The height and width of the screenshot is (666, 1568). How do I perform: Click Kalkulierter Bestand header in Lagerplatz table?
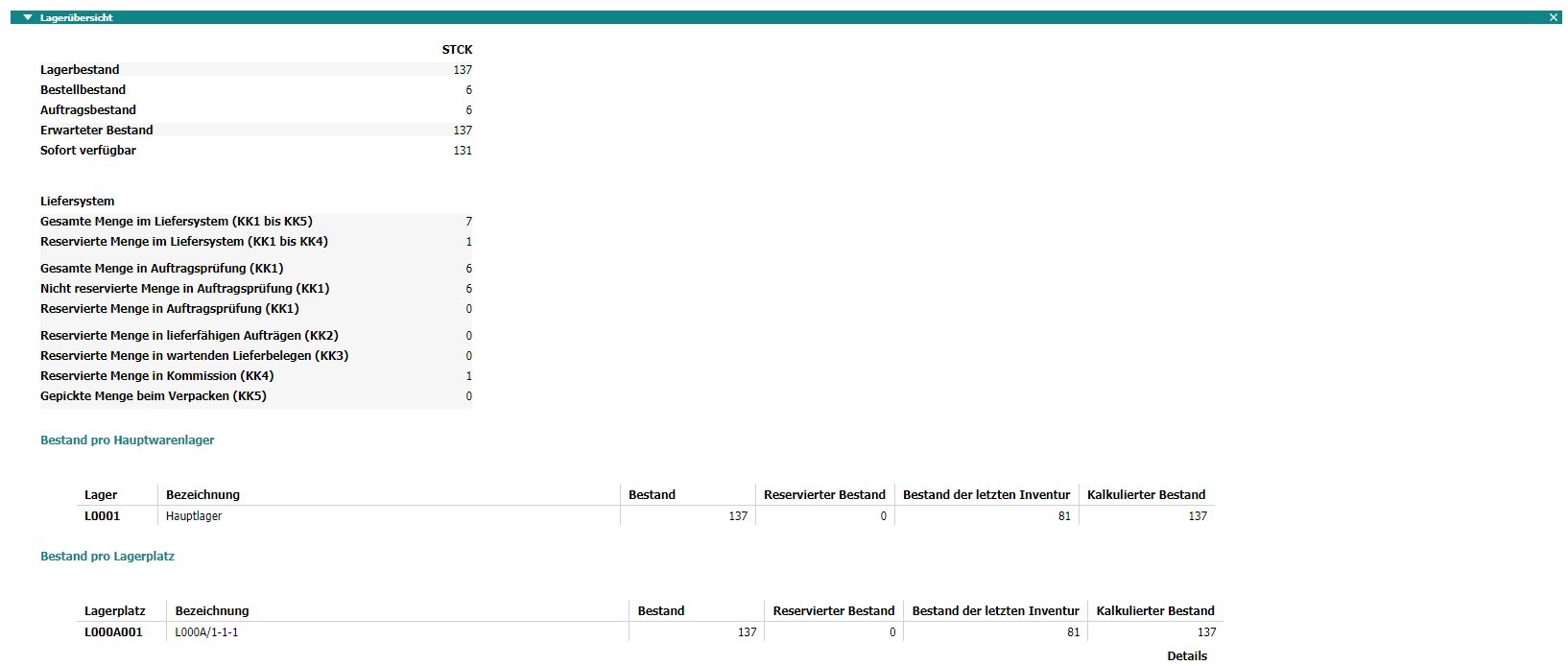click(1154, 611)
